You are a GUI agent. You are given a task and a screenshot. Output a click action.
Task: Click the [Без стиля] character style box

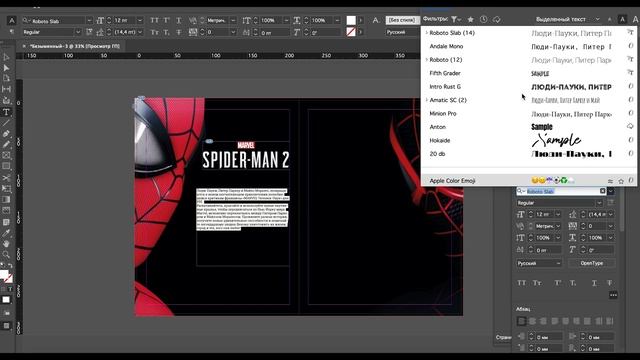click(402, 20)
